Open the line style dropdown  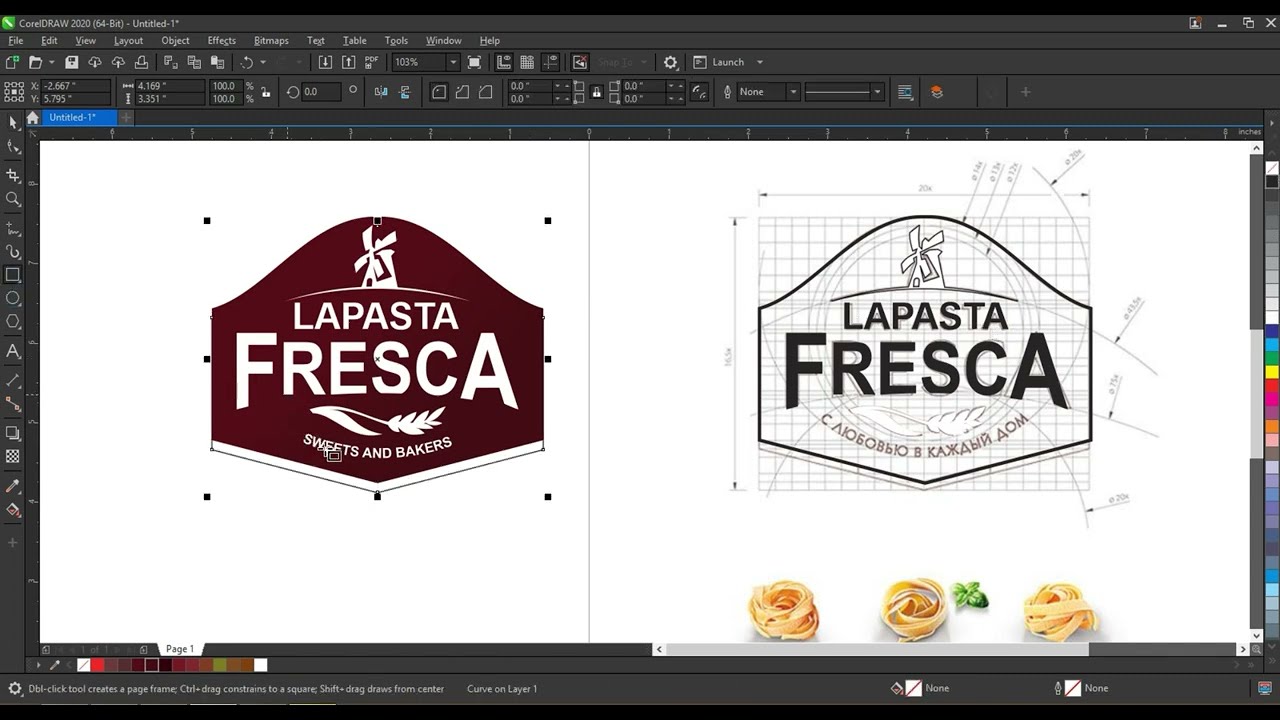point(877,92)
